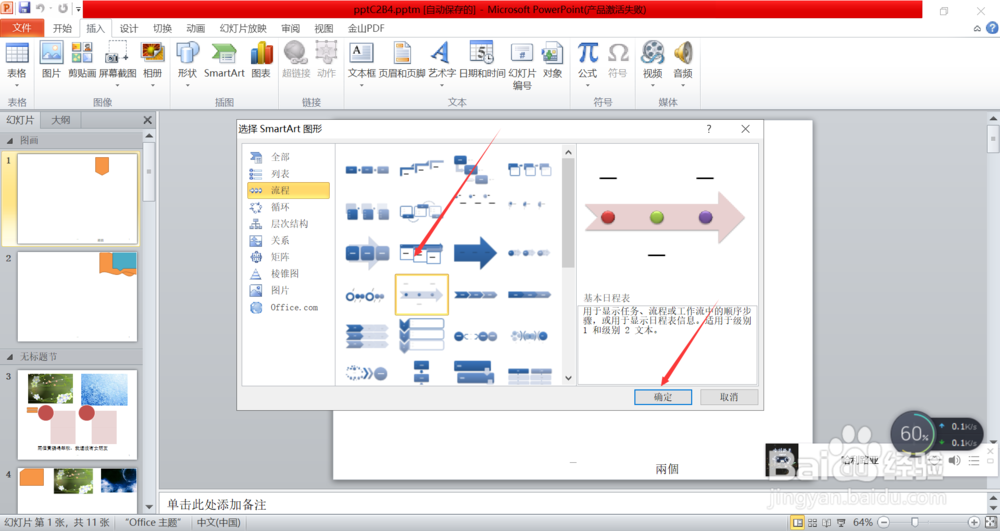The image size is (1000, 531).
Task: Insert a chart with 图表 icon
Action: [x=261, y=60]
